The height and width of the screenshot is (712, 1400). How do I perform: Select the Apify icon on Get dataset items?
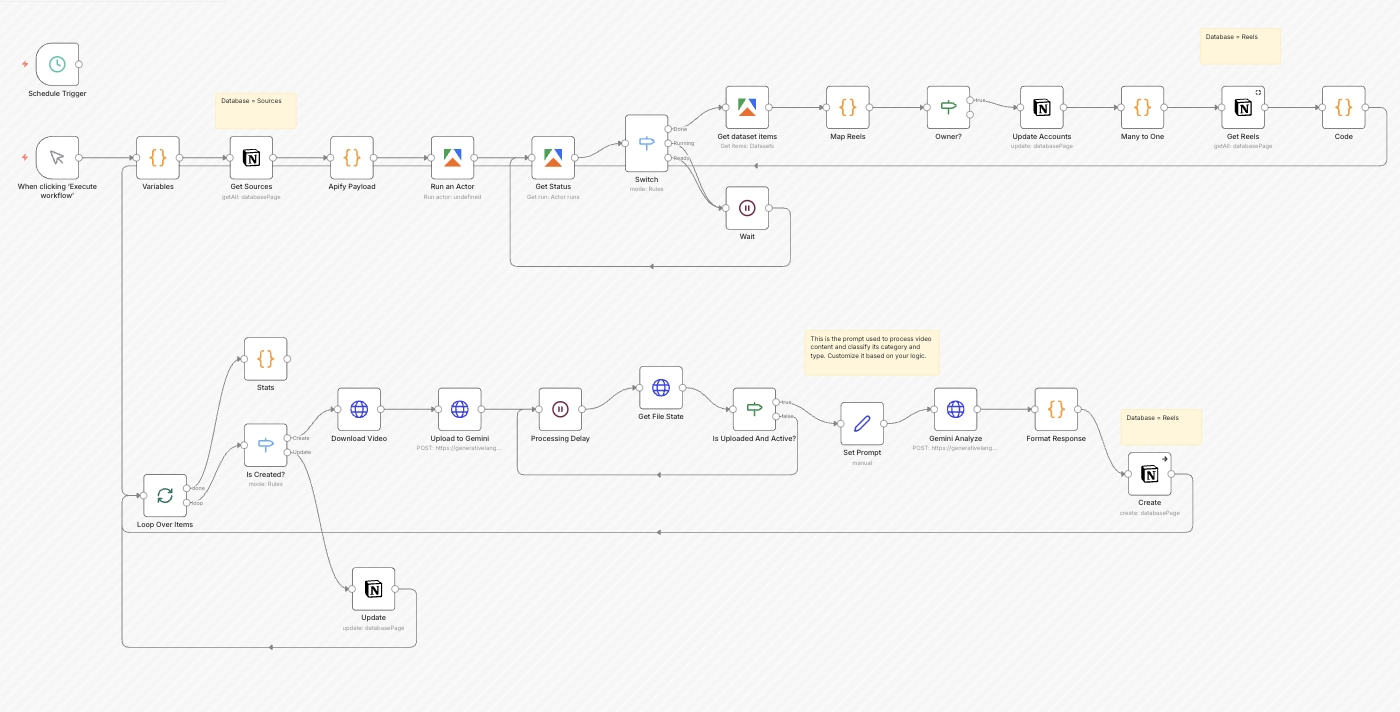pyautogui.click(x=747, y=107)
